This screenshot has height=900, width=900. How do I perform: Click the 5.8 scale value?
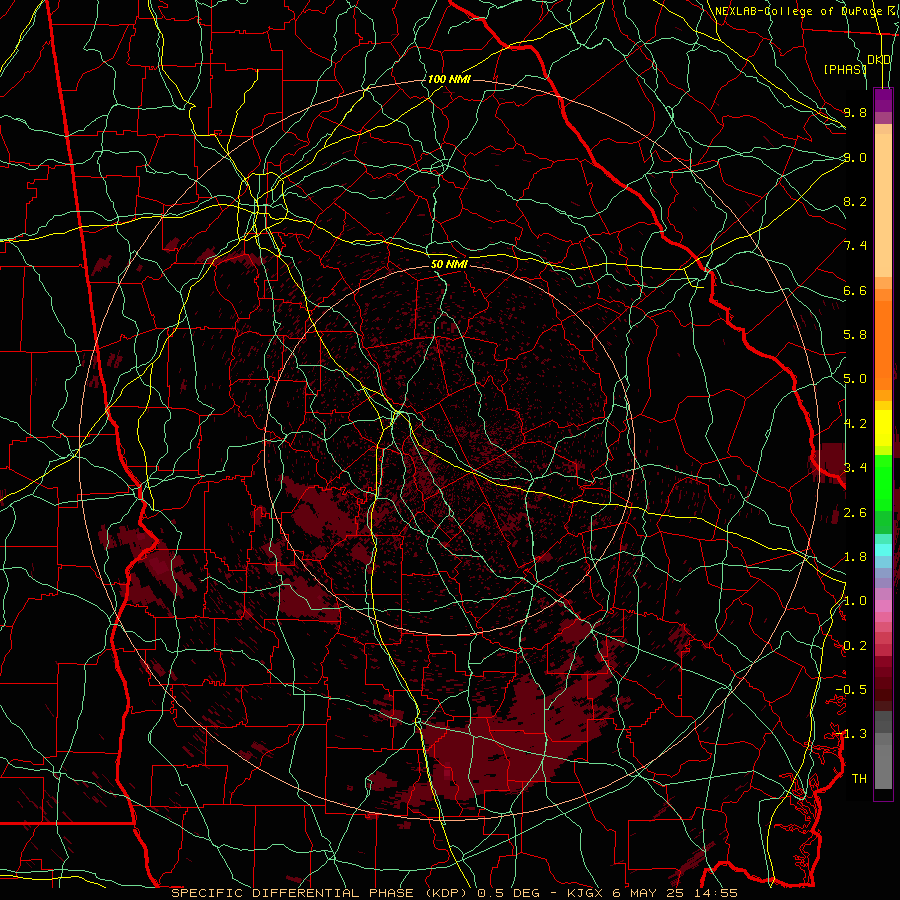[855, 335]
